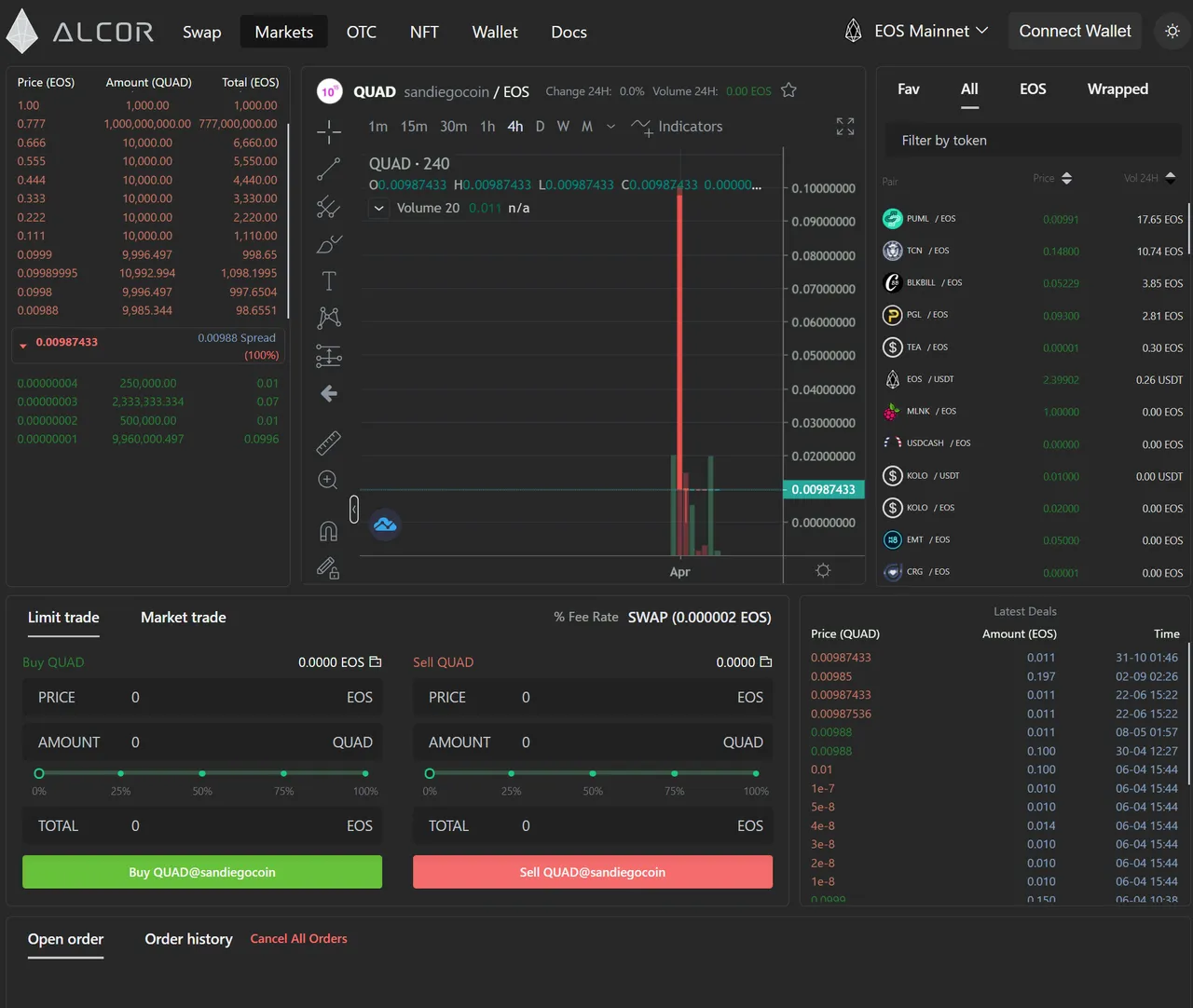Expand the chart to fullscreen
The height and width of the screenshot is (1008, 1193).
(x=845, y=127)
